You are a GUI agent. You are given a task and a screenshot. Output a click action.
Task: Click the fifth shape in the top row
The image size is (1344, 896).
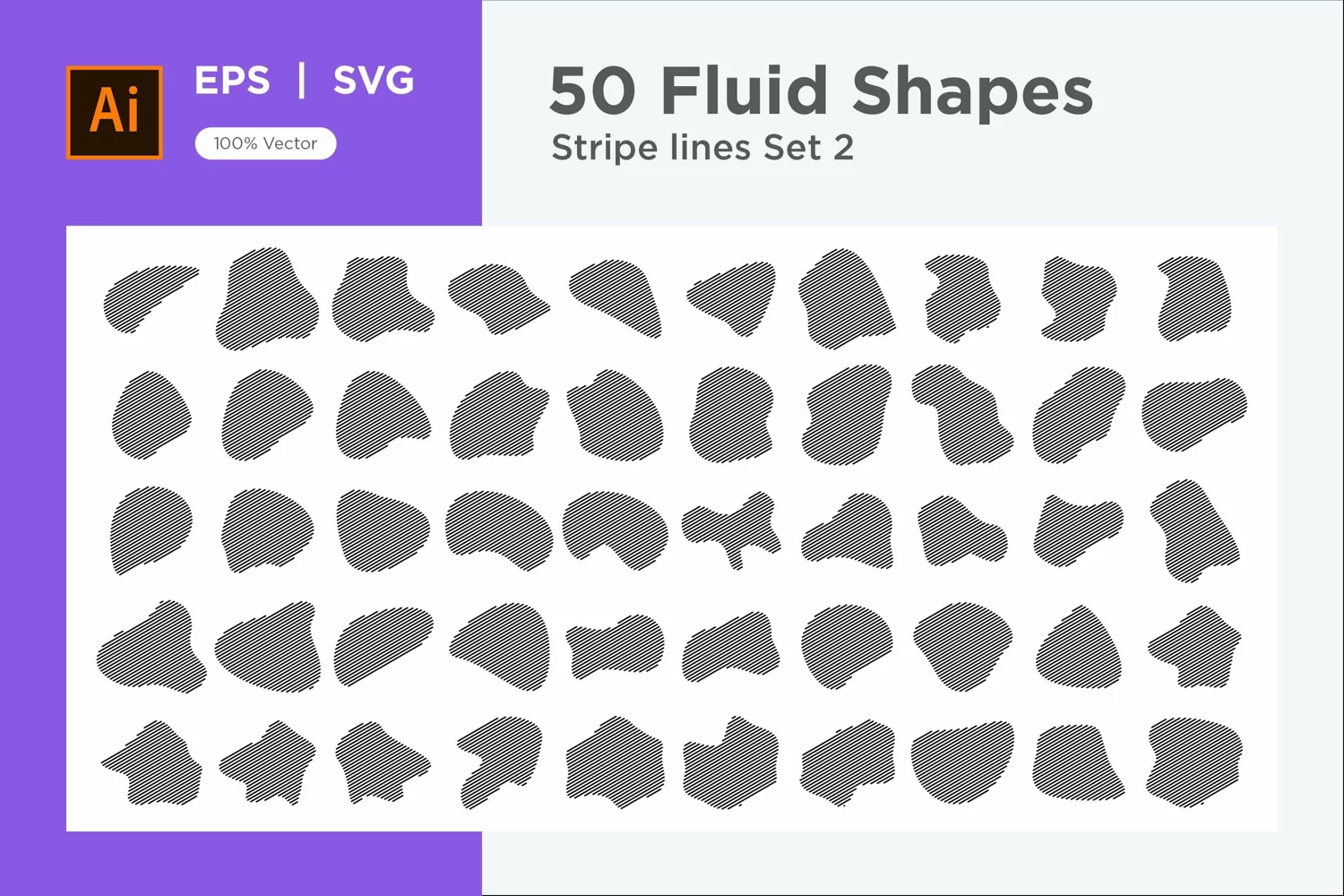pos(616,298)
